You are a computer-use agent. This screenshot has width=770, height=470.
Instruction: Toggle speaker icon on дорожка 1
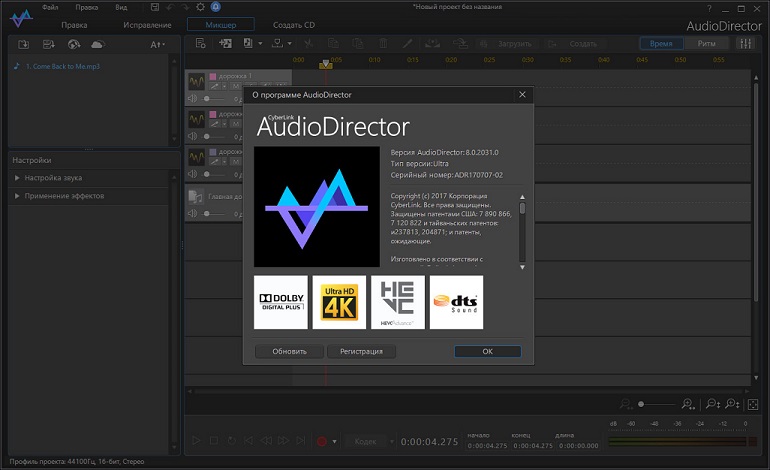click(x=192, y=98)
